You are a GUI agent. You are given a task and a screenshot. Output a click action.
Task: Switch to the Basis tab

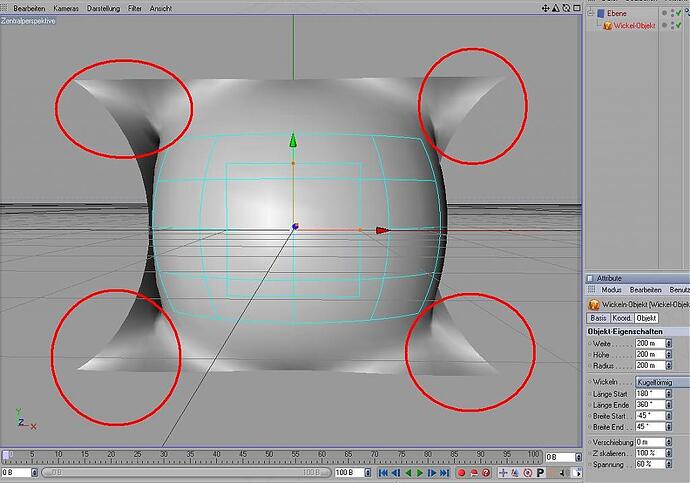tap(598, 318)
